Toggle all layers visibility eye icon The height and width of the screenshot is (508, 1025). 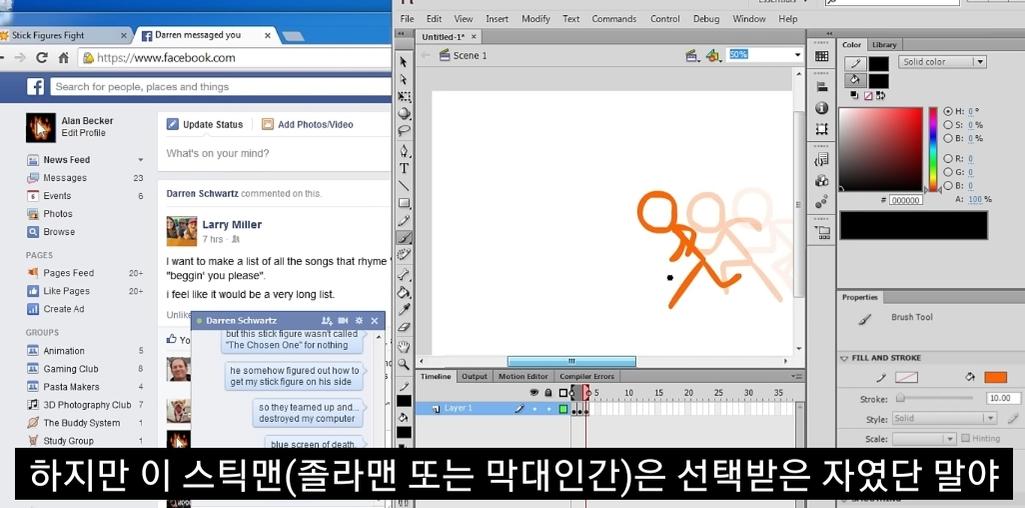(534, 393)
